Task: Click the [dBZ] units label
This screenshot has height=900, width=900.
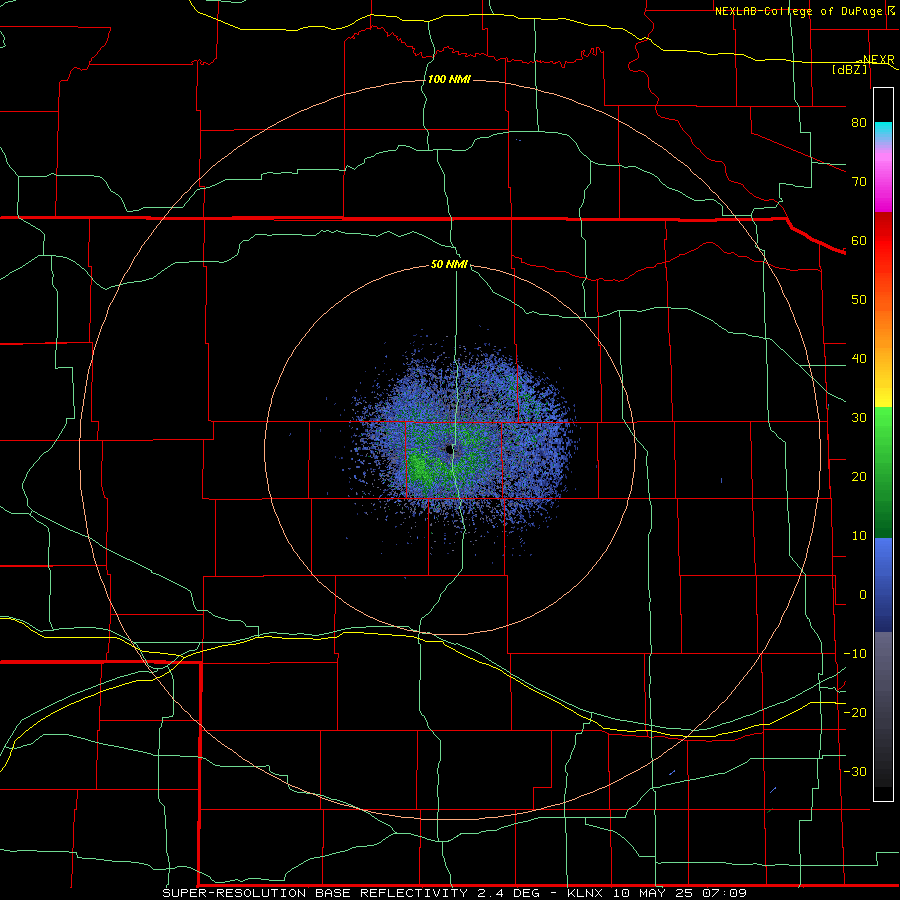Action: click(849, 69)
